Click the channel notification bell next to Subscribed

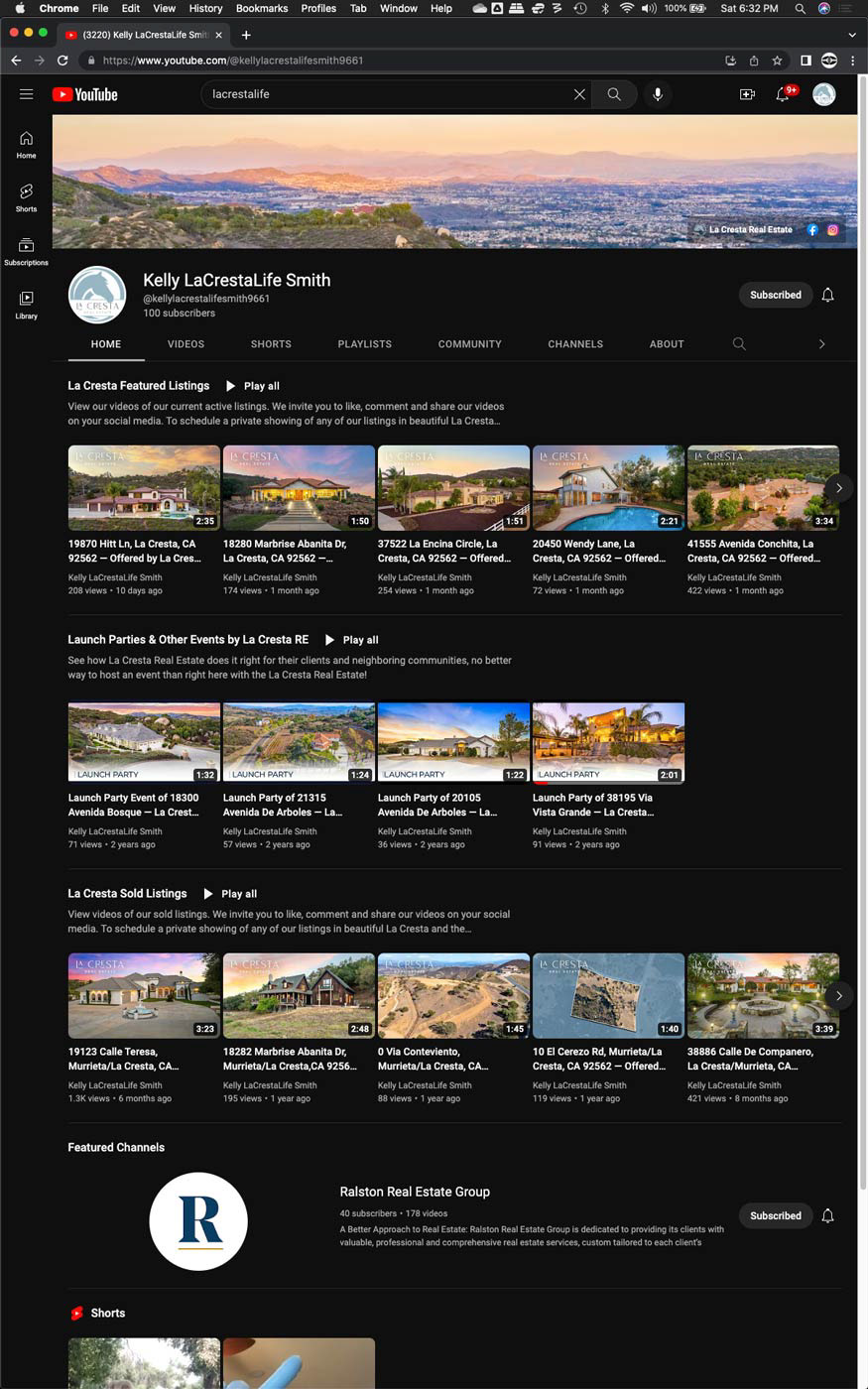[827, 295]
